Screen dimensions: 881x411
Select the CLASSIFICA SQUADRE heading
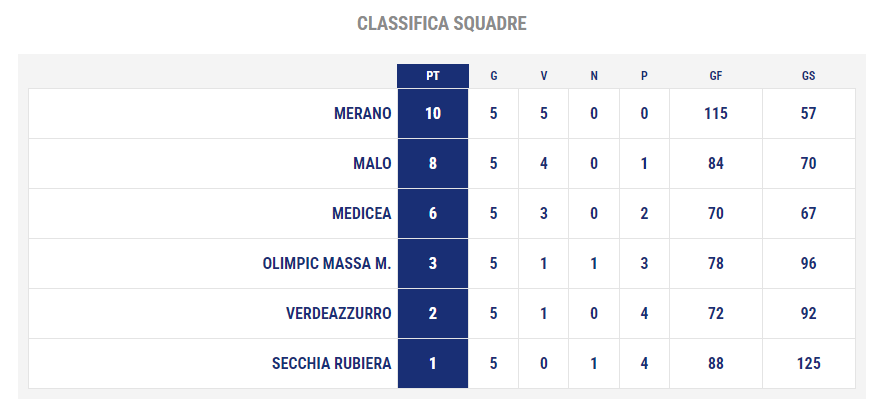(x=442, y=24)
